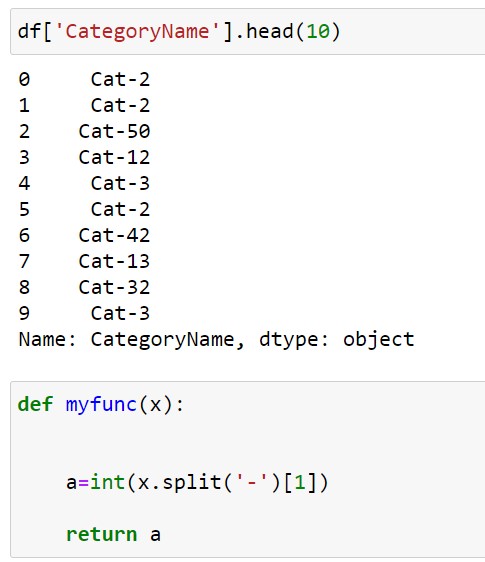
Task: Select the Cat-2 value in row 1
Action: click(120, 105)
